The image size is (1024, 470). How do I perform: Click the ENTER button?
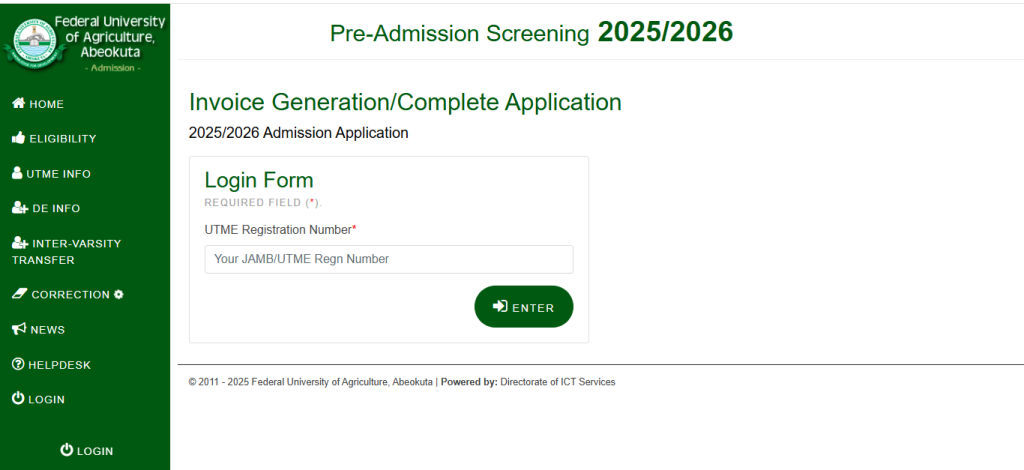(x=524, y=307)
